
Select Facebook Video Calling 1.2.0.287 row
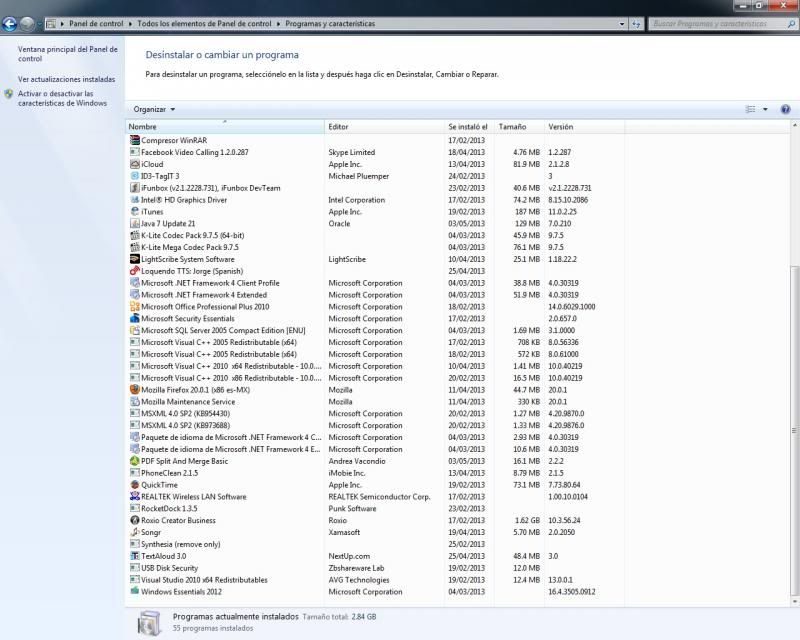point(375,152)
